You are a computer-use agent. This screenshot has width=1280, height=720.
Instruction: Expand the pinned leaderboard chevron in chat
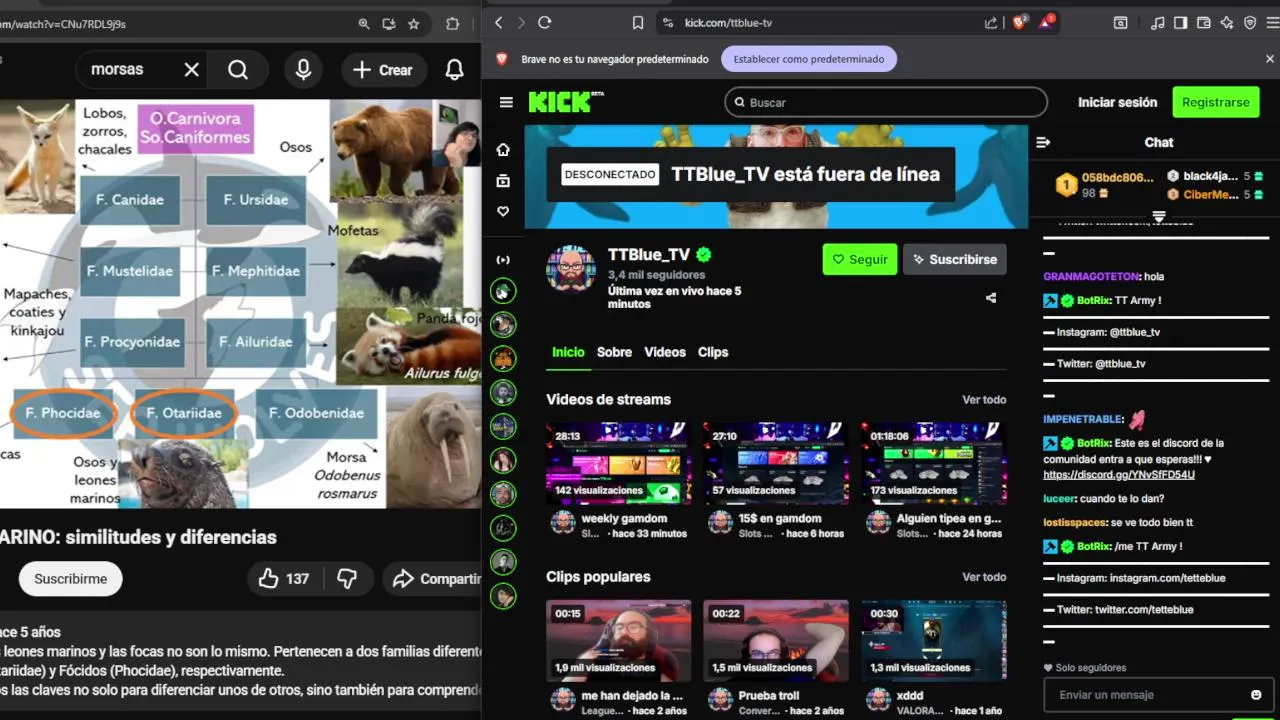click(x=1159, y=216)
